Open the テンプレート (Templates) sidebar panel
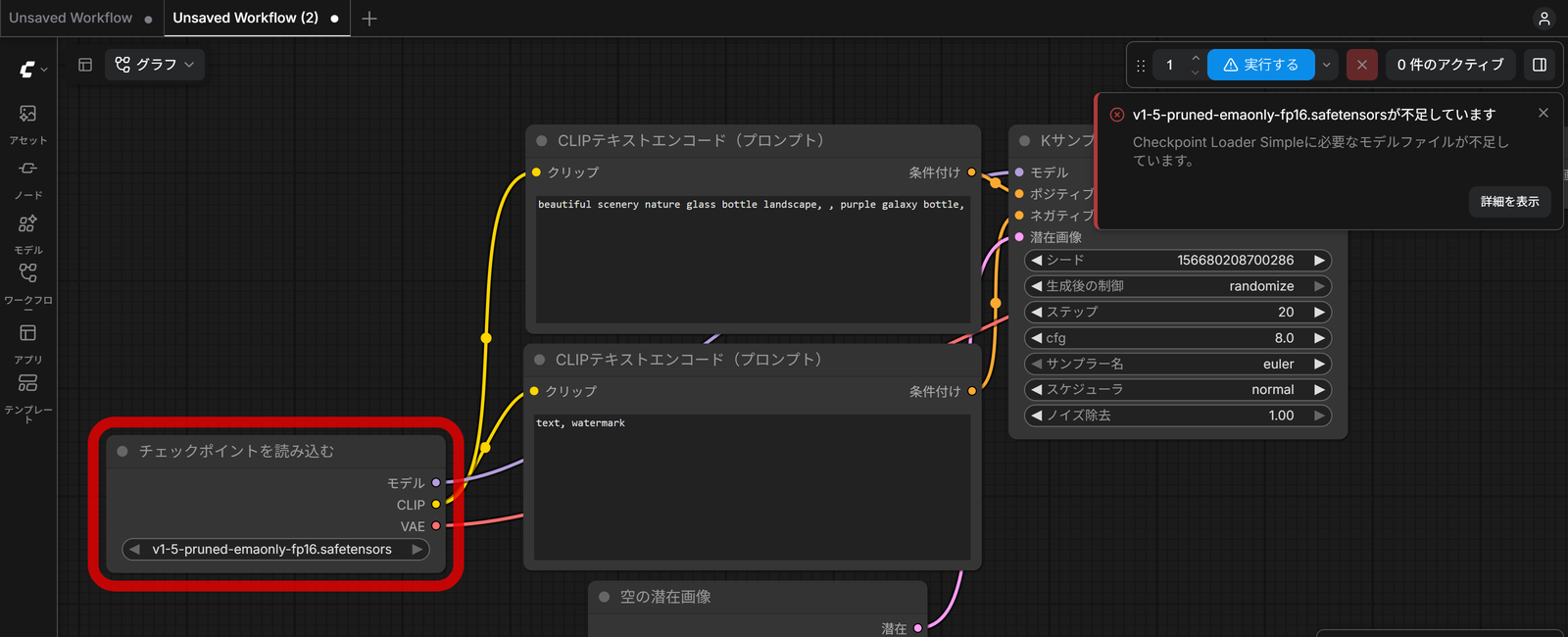The image size is (1568, 637). pyautogui.click(x=27, y=397)
